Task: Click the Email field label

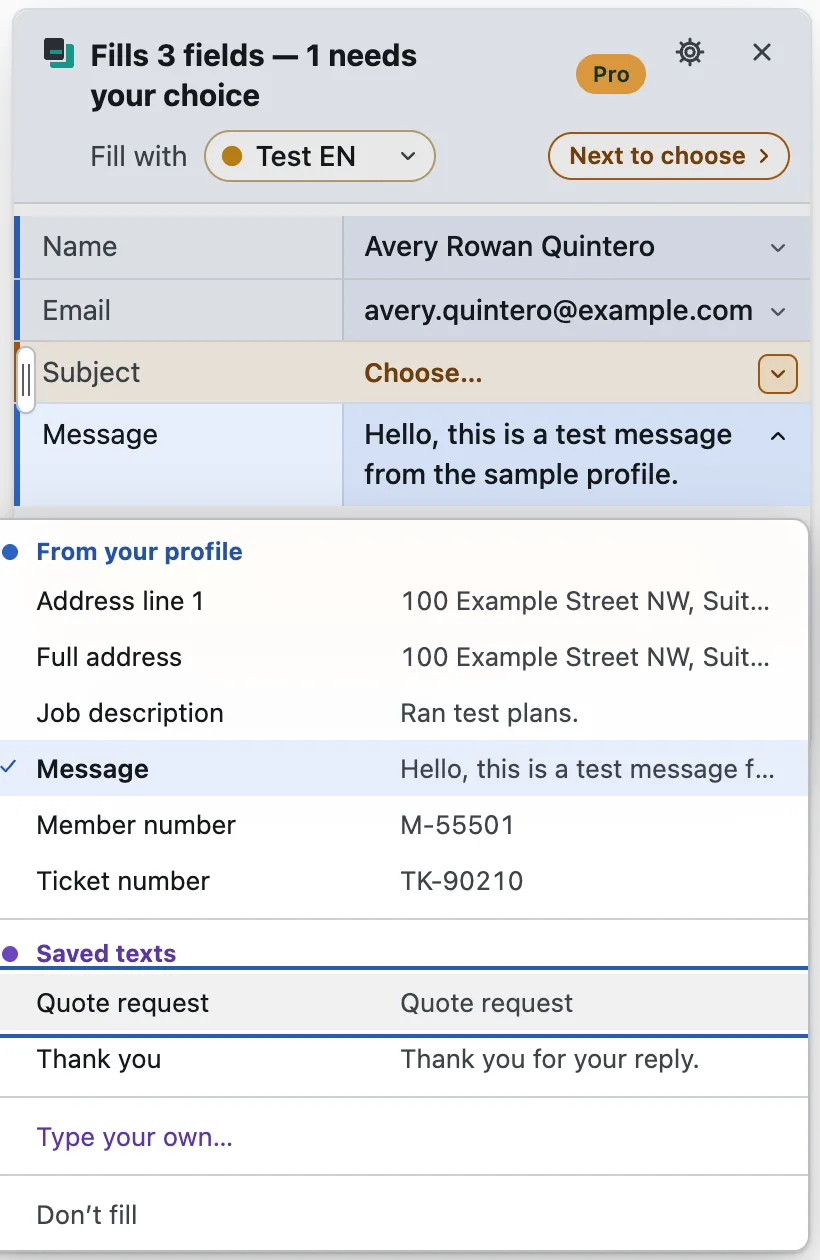Action: (x=77, y=311)
